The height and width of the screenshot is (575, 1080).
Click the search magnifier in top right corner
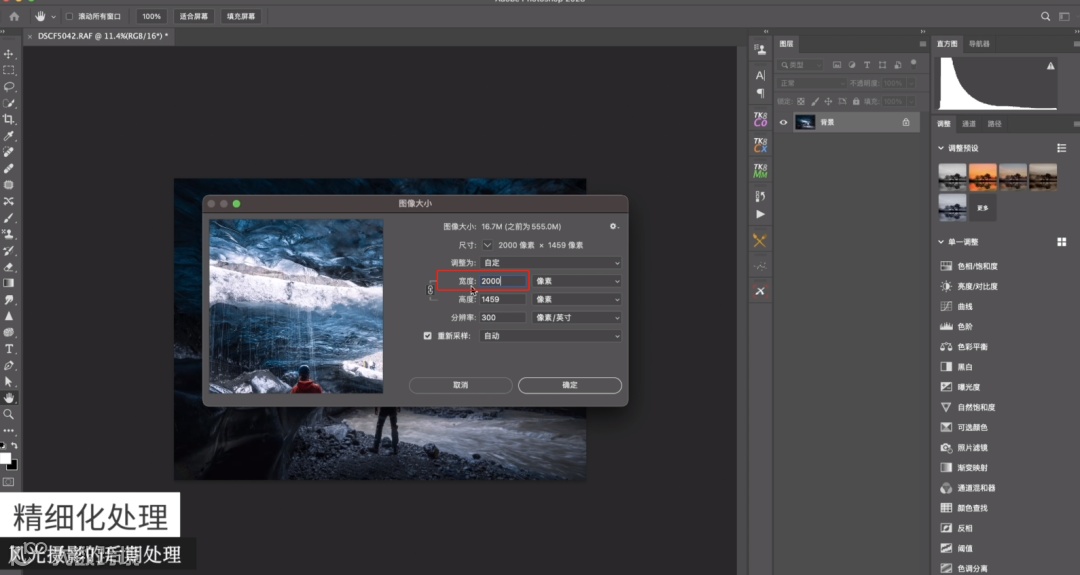1045,17
